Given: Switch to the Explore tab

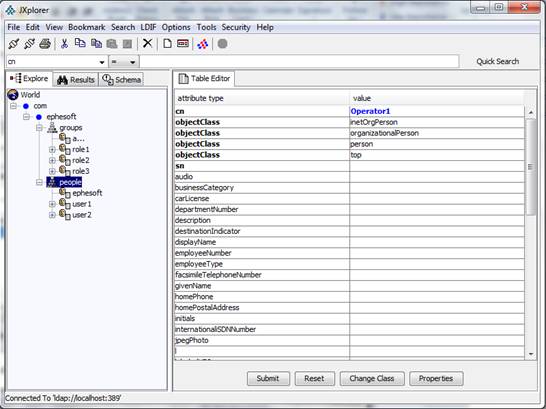Looking at the screenshot, I should click(29, 79).
